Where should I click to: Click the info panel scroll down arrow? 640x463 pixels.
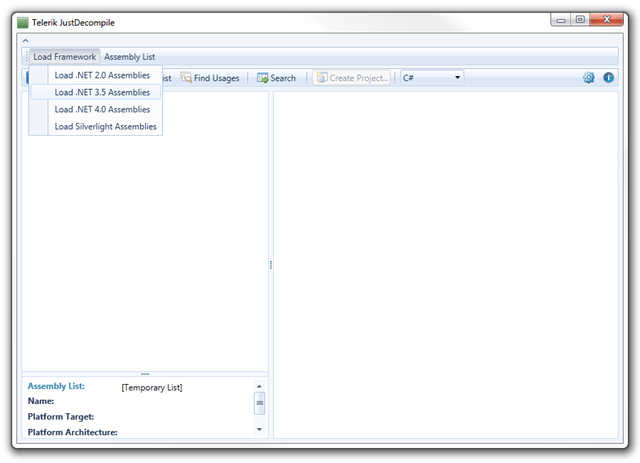[259, 429]
